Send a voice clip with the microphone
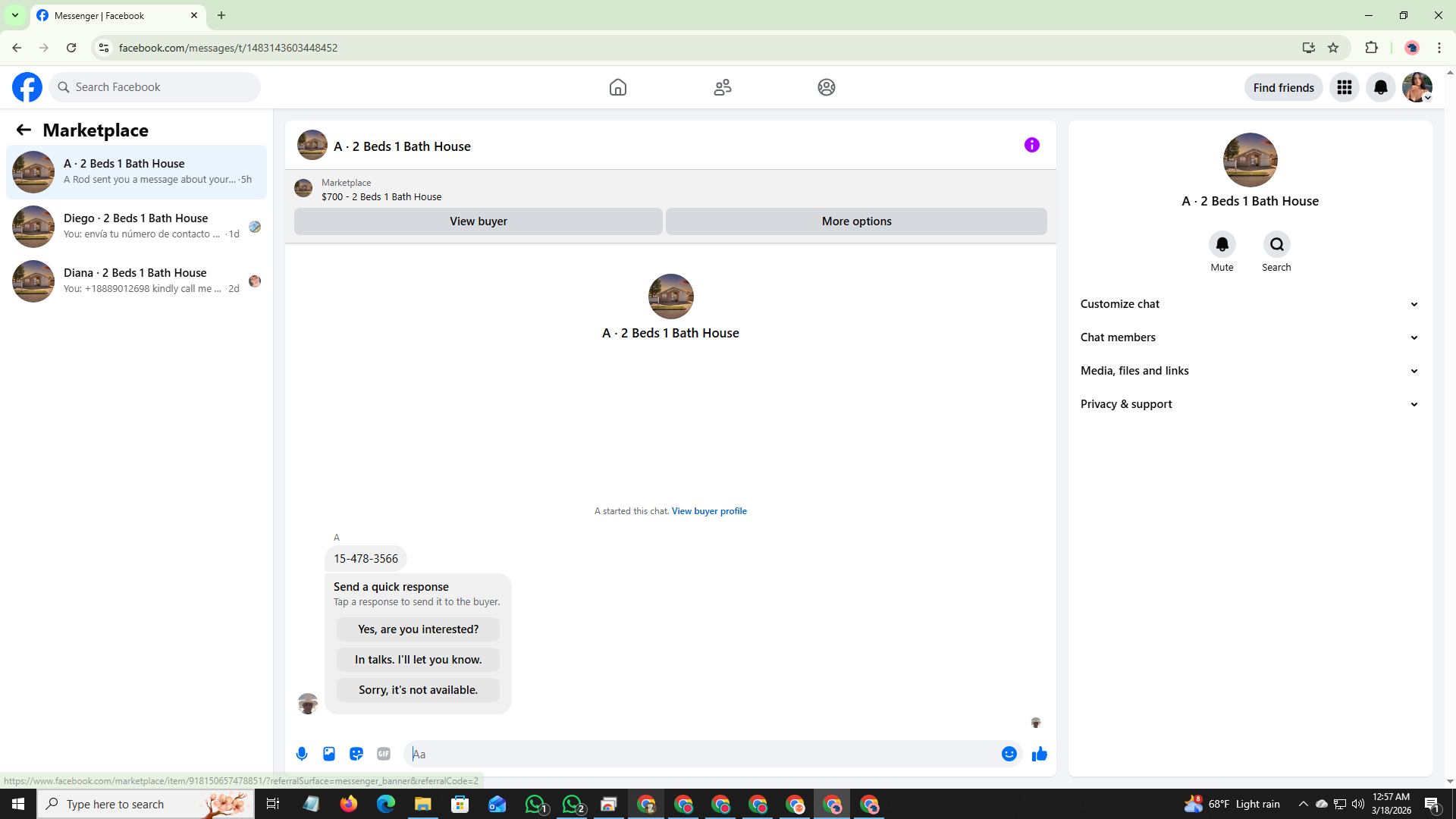This screenshot has height=819, width=1456. [302, 754]
